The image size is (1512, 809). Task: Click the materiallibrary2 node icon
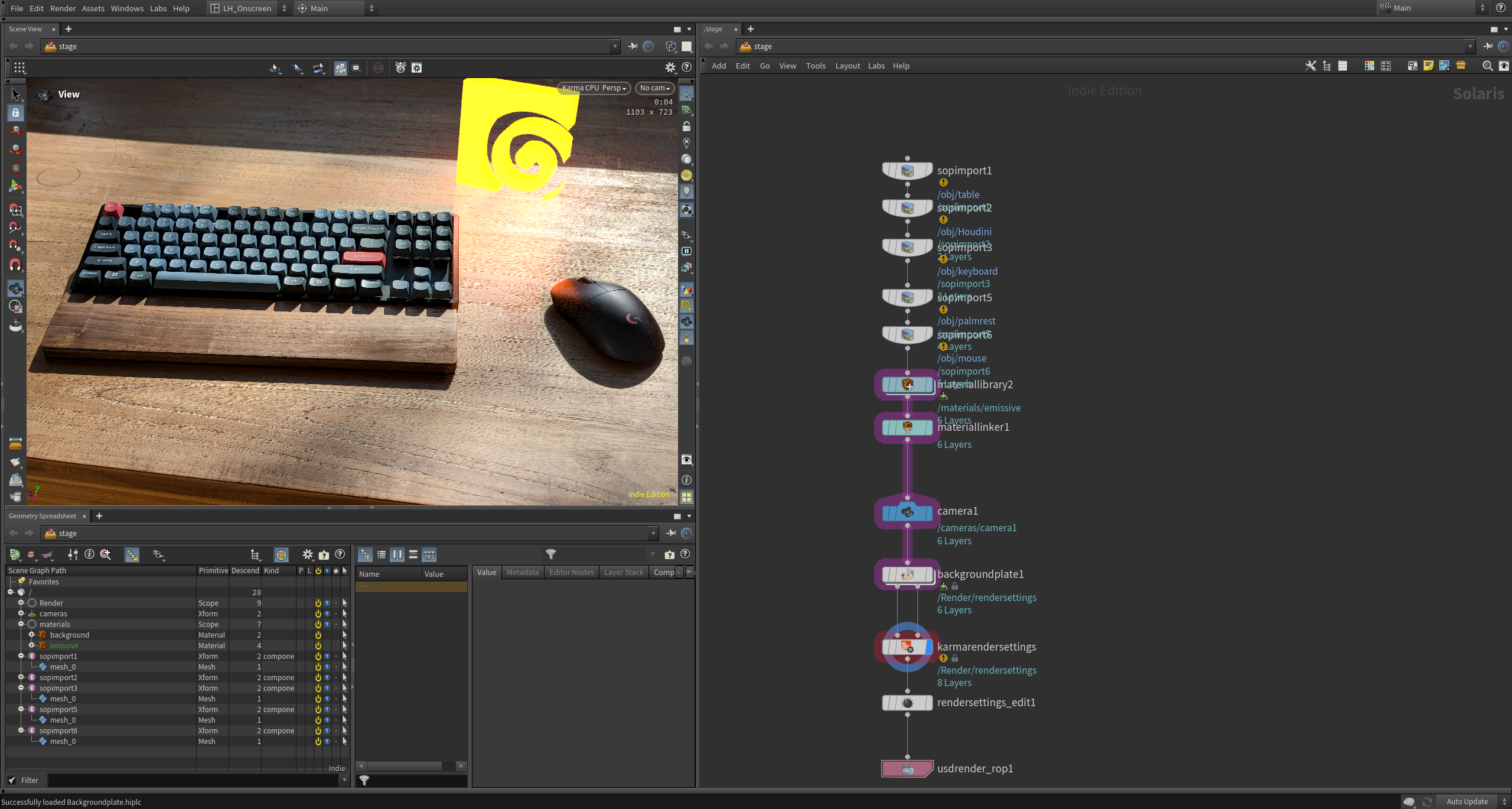[907, 385]
